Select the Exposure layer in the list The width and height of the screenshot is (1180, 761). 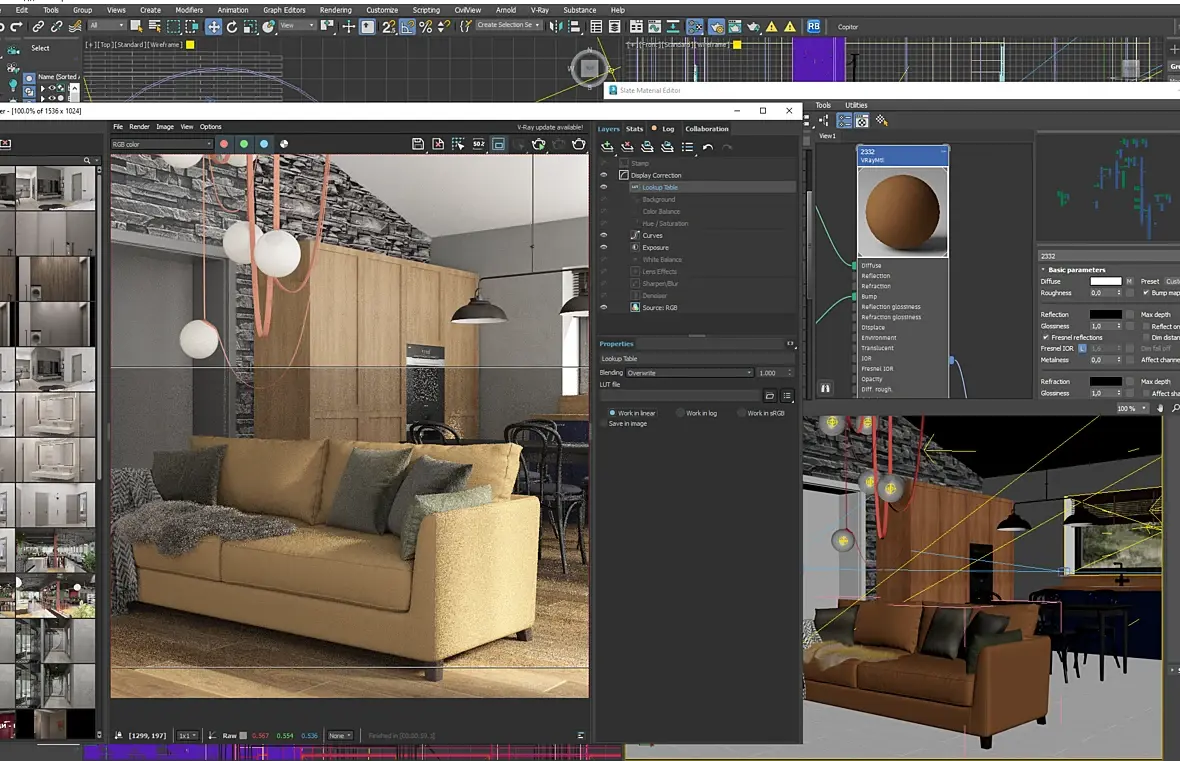click(x=655, y=247)
